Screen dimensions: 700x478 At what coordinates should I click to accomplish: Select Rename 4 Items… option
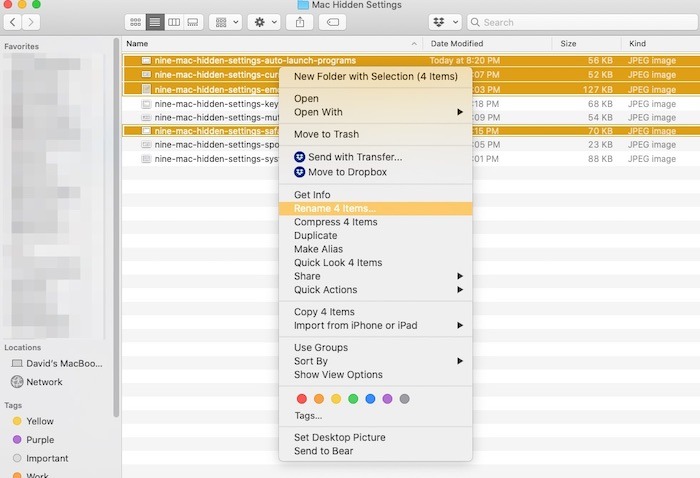coord(375,208)
